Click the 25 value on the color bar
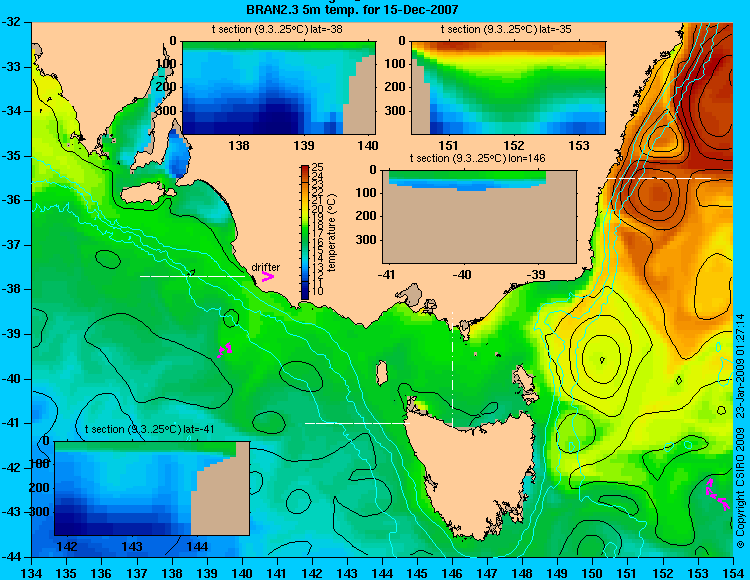750x580 pixels. 318,167
